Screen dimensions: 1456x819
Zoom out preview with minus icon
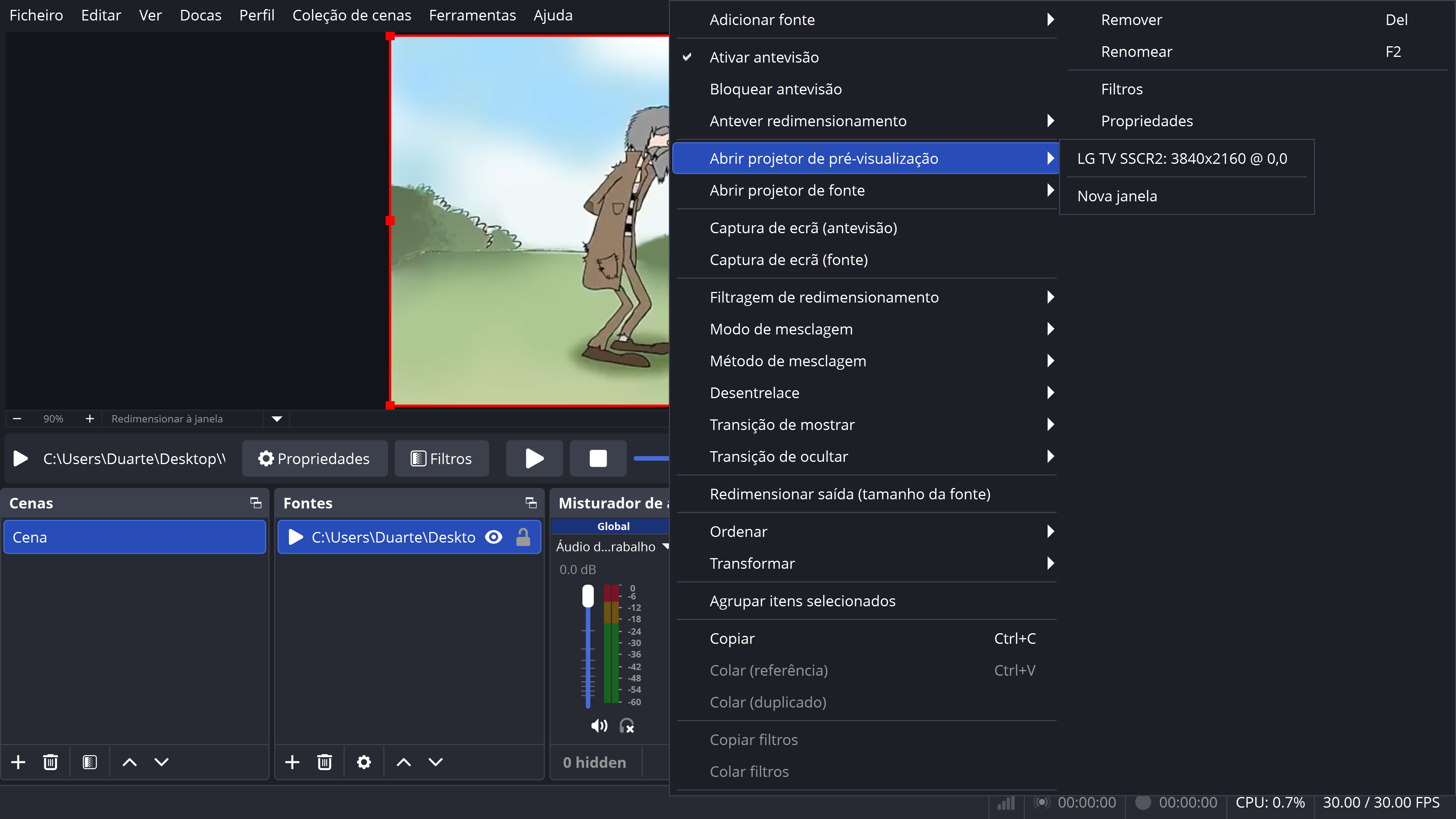pos(17,419)
